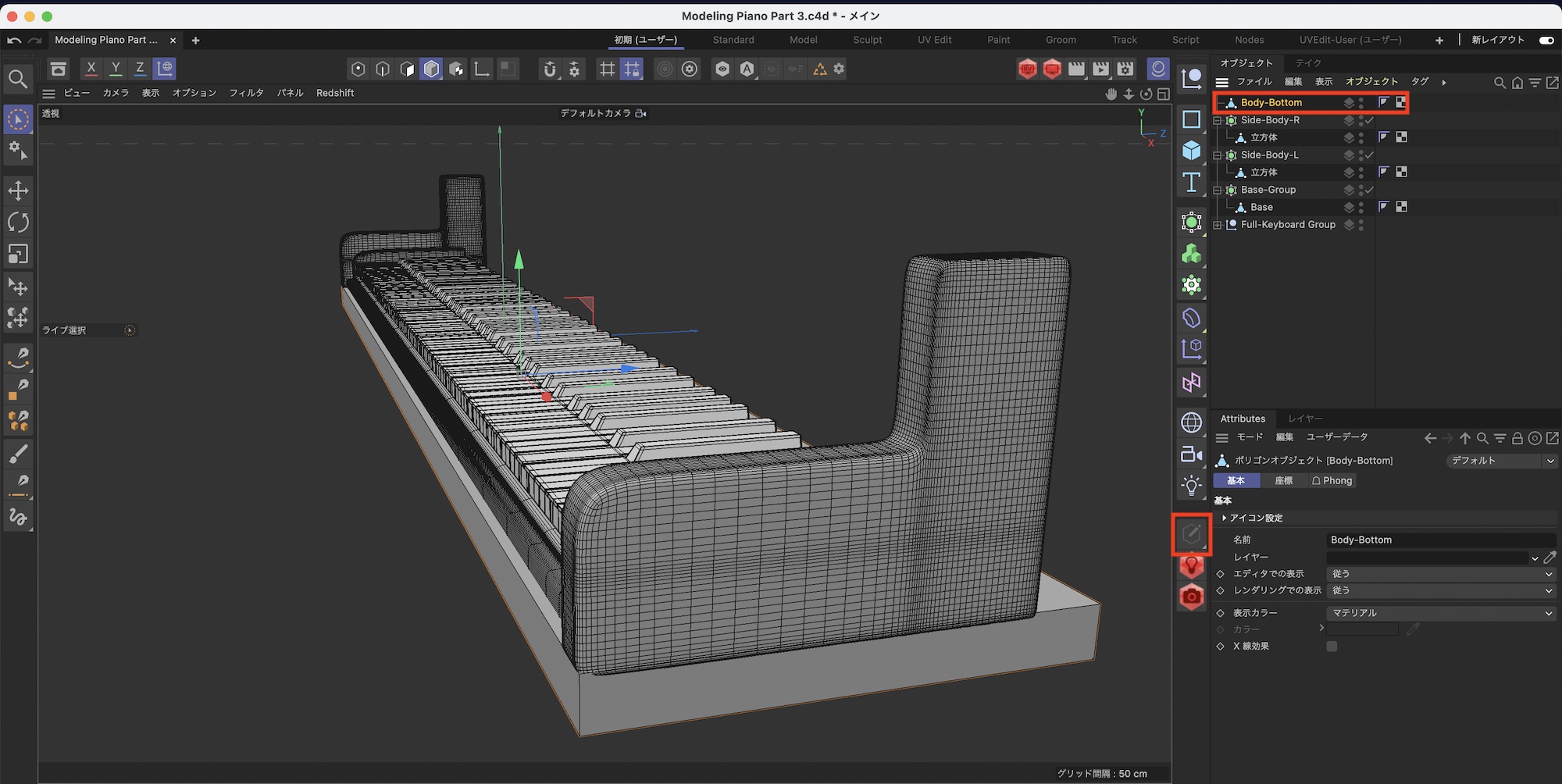Select the Scale tool
Image resolution: width=1562 pixels, height=784 pixels.
[18, 254]
